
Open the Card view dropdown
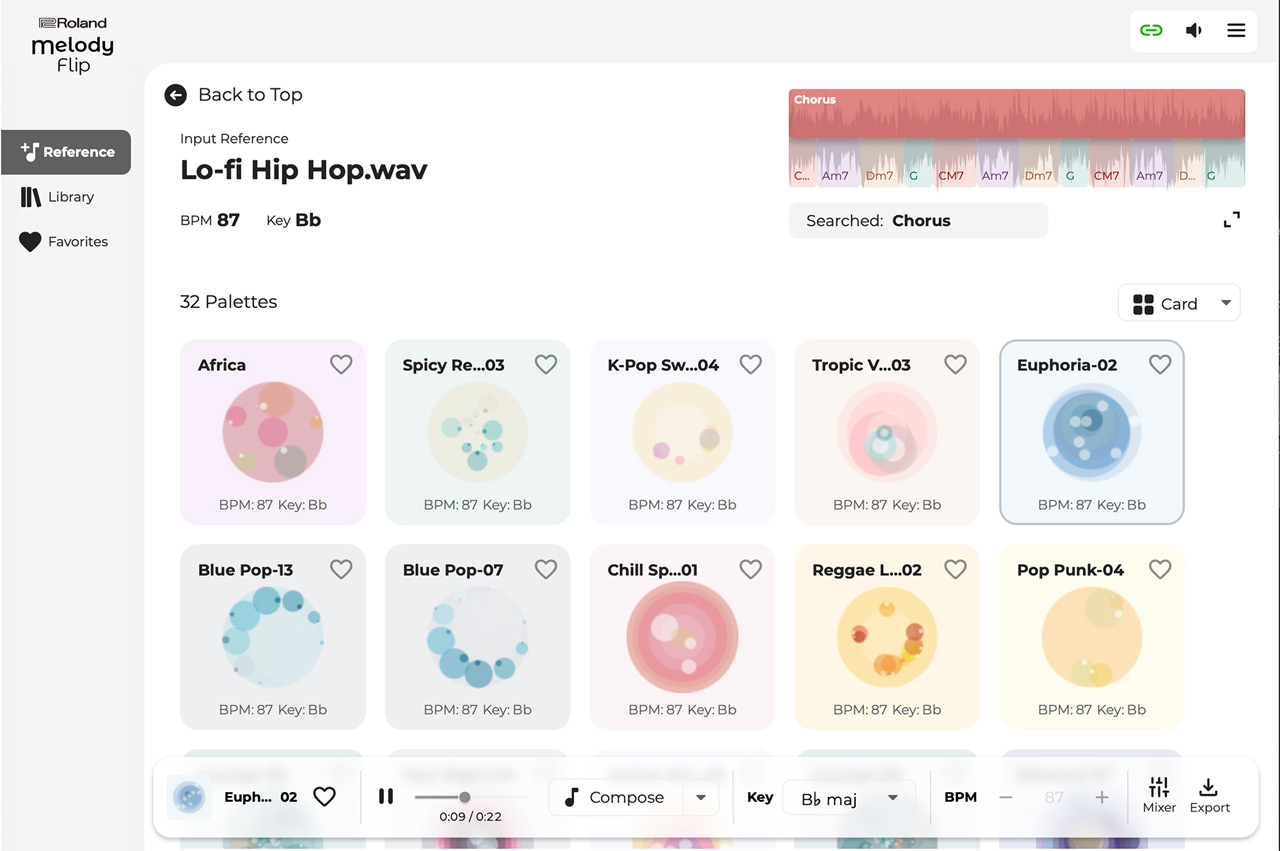pyautogui.click(x=1179, y=303)
